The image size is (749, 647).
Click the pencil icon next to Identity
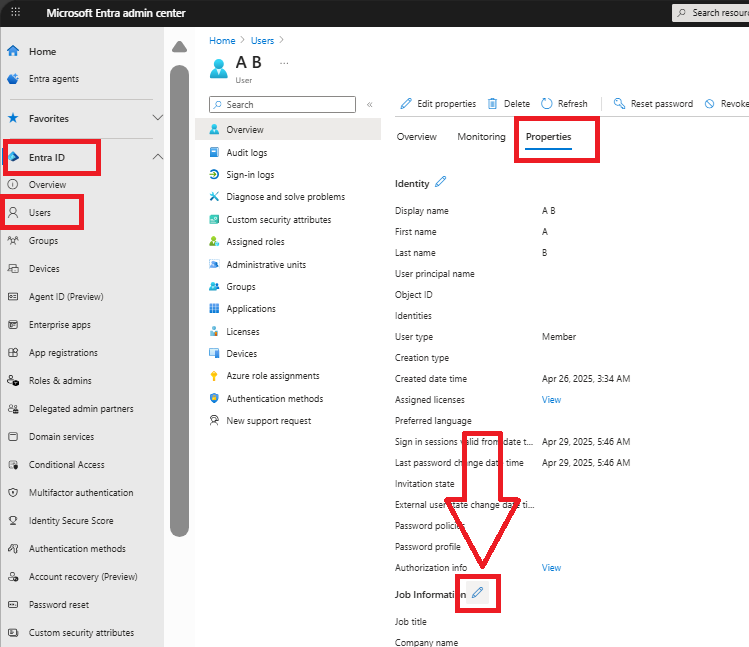pyautogui.click(x=440, y=182)
